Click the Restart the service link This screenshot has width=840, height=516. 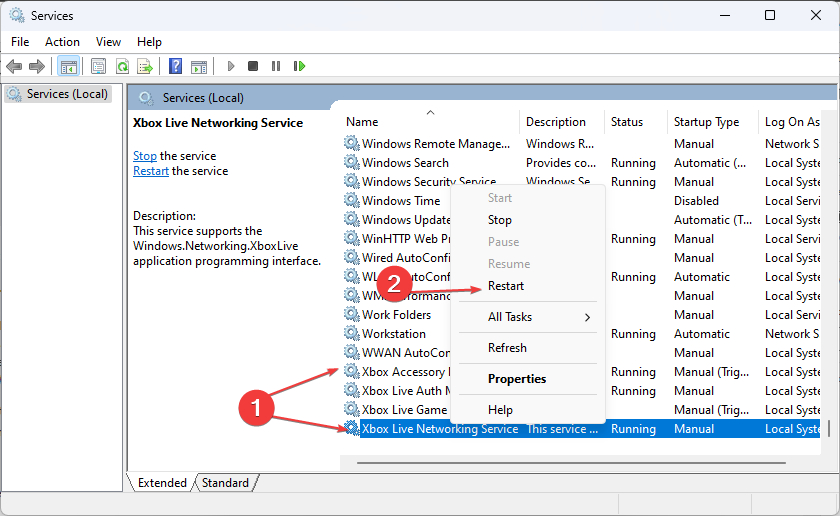(151, 171)
